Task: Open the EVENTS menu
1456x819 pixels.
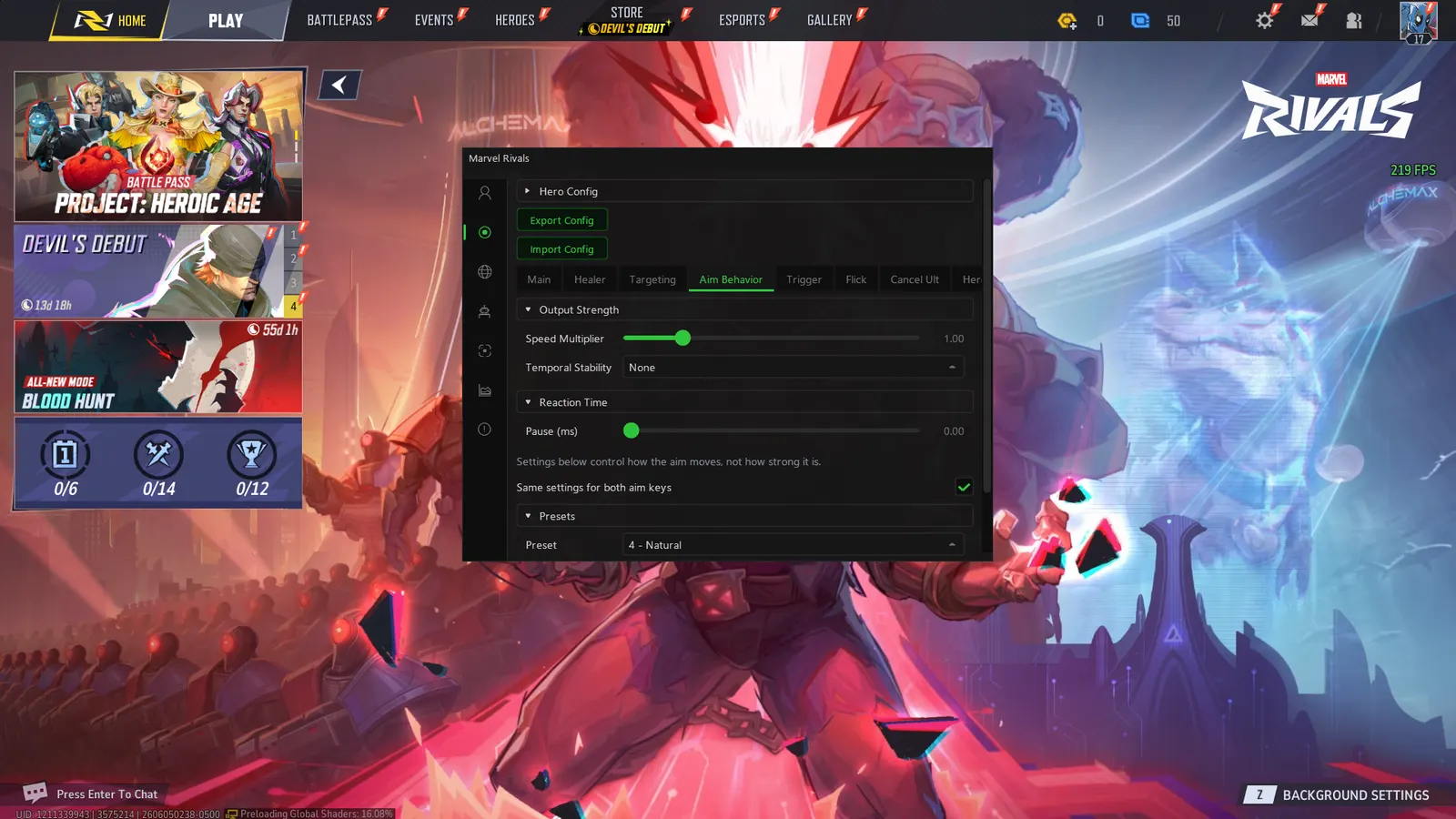Action: point(434,20)
